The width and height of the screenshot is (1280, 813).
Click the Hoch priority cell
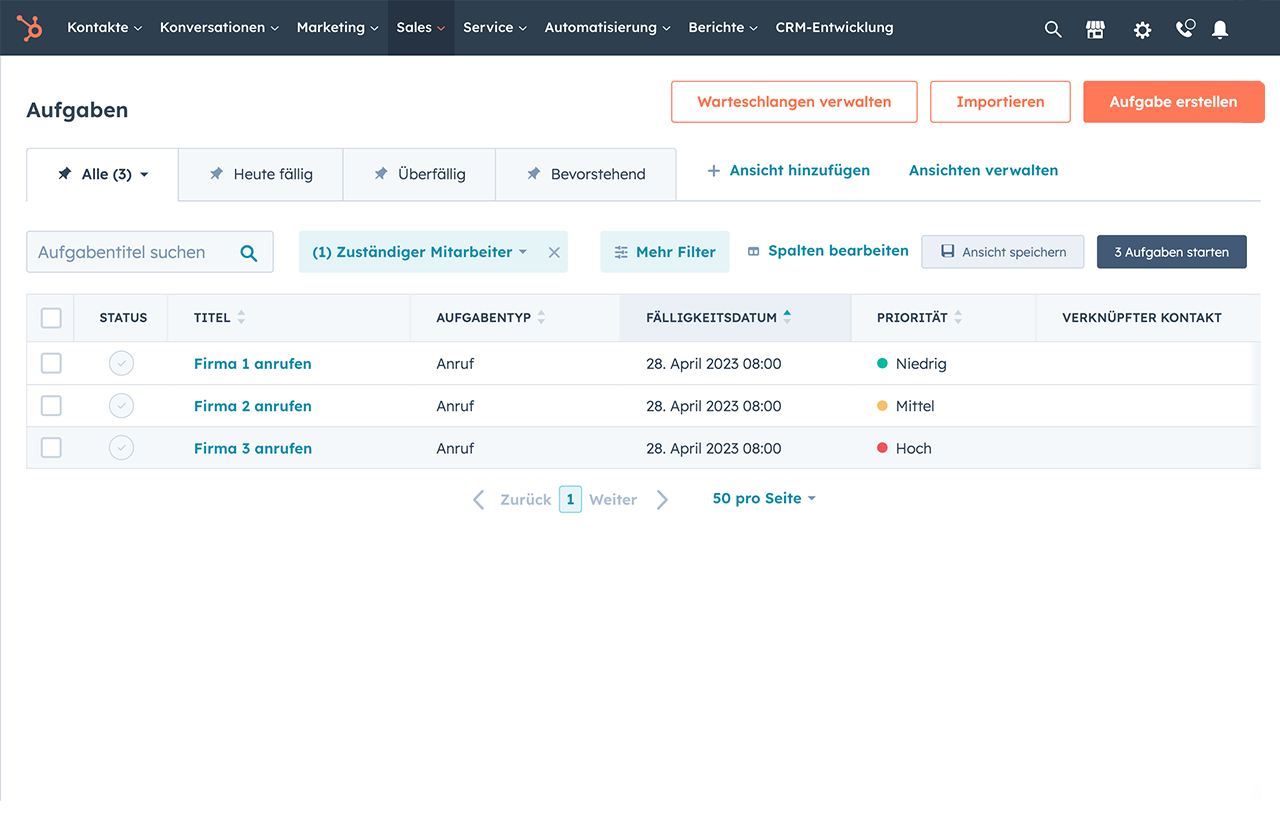tap(904, 448)
